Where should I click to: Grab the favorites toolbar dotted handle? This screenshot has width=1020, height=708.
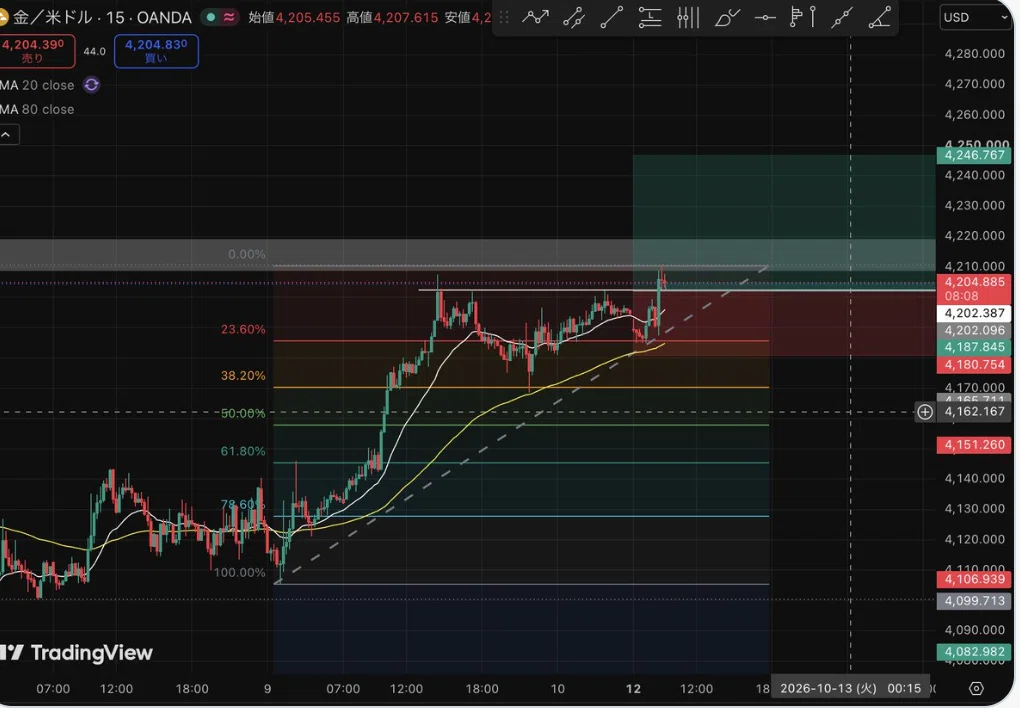point(503,18)
